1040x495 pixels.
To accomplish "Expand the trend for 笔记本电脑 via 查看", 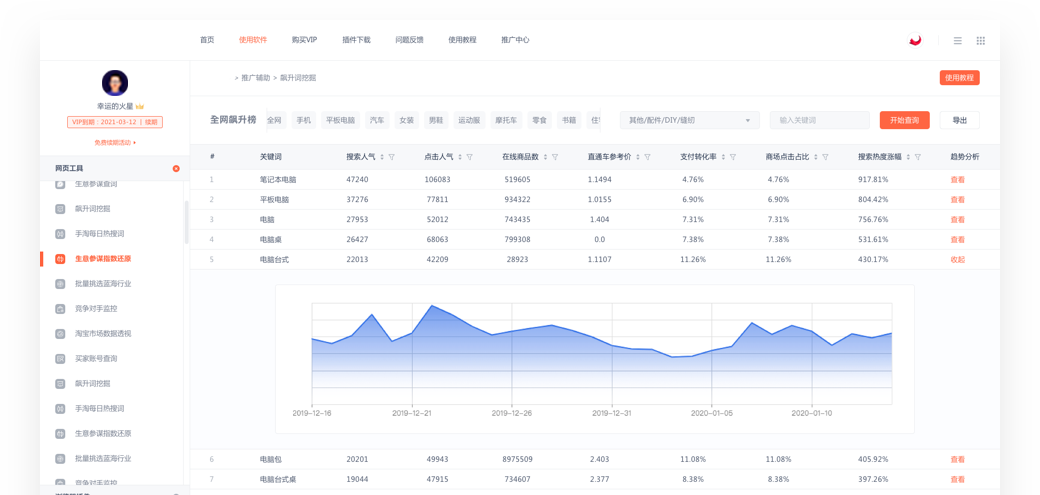I will tap(957, 180).
